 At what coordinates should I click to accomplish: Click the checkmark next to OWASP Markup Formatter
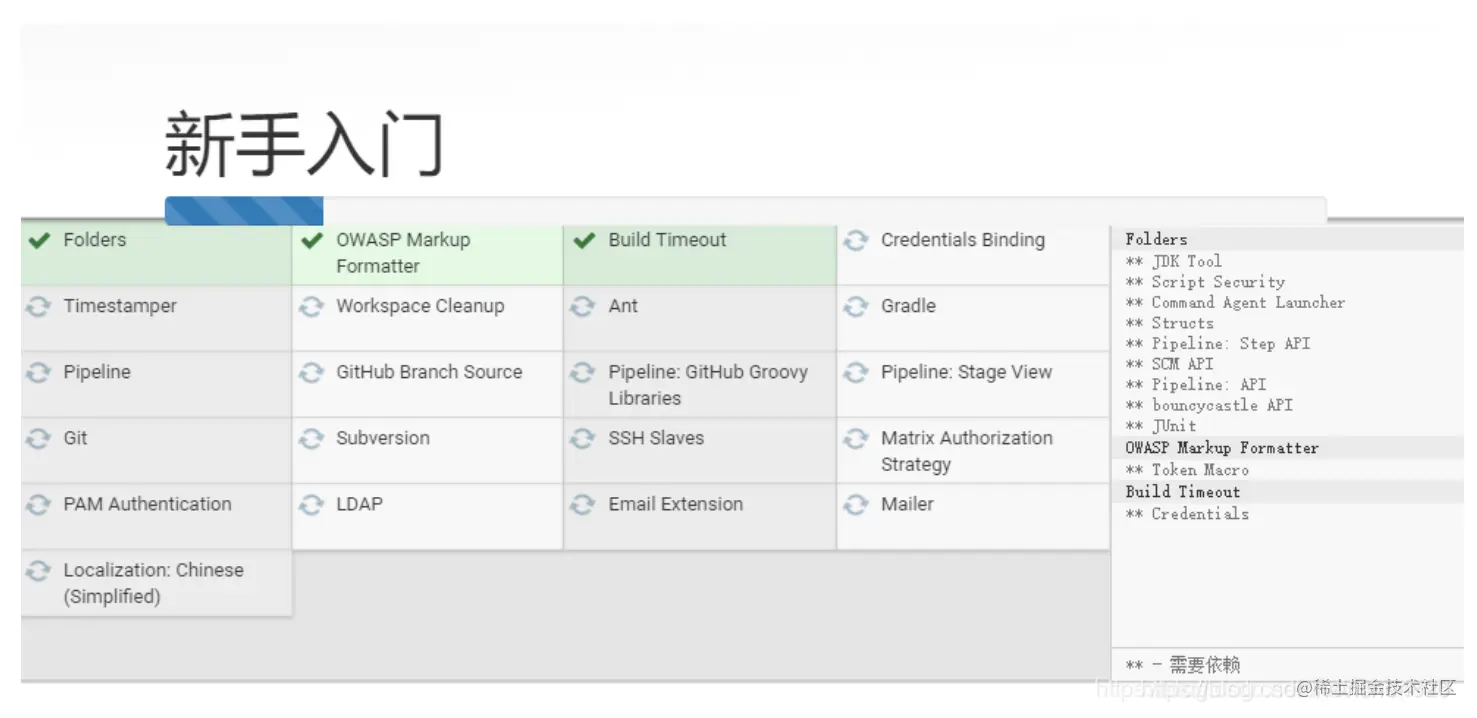click(x=312, y=241)
